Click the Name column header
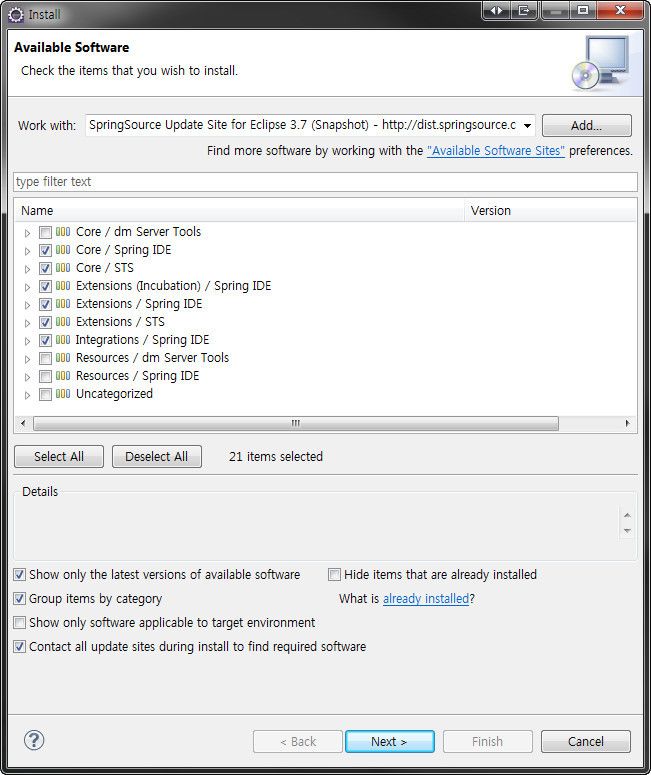Screen dimensions: 651x775 240,211
